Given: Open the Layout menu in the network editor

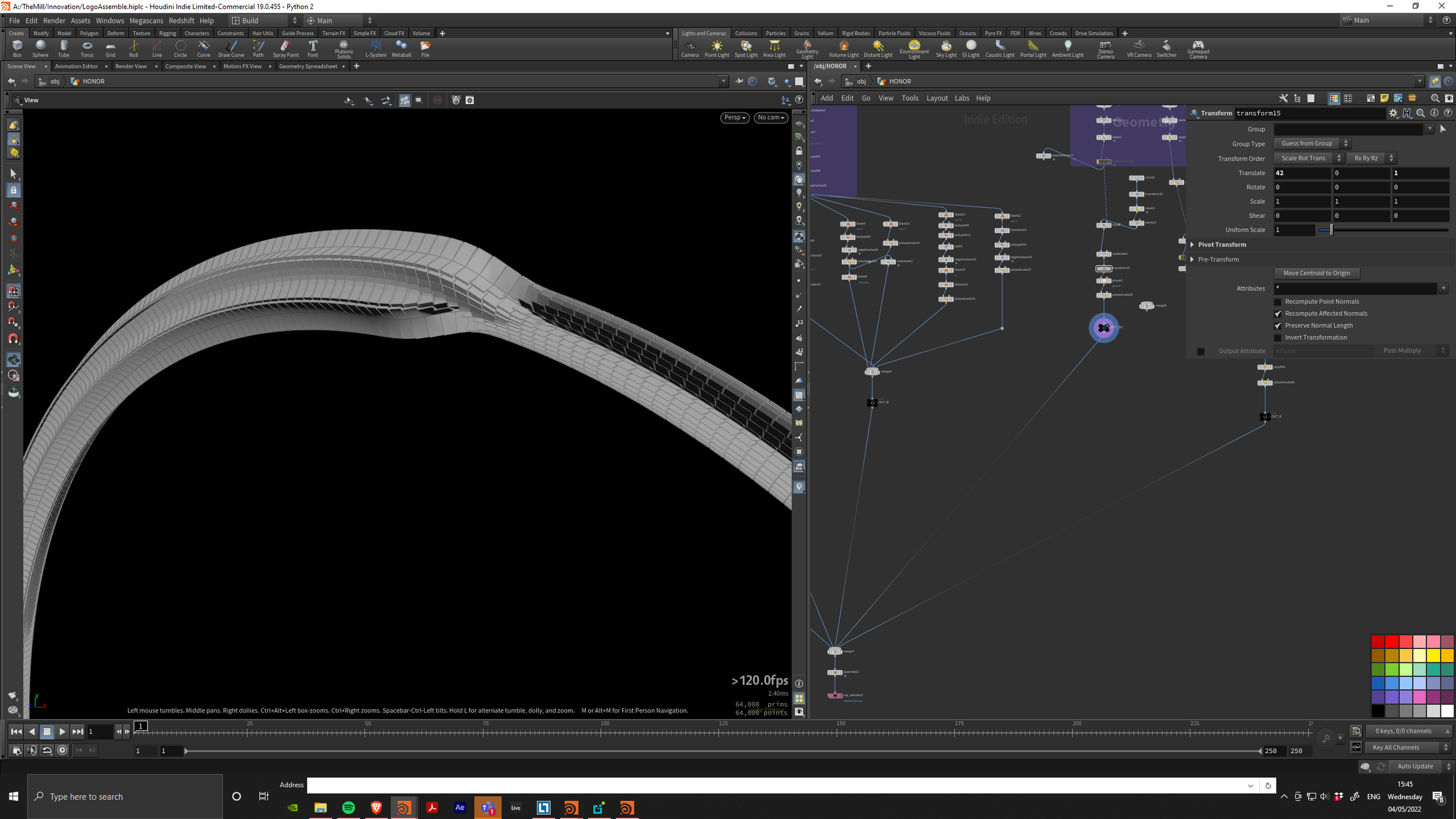Looking at the screenshot, I should click(937, 98).
